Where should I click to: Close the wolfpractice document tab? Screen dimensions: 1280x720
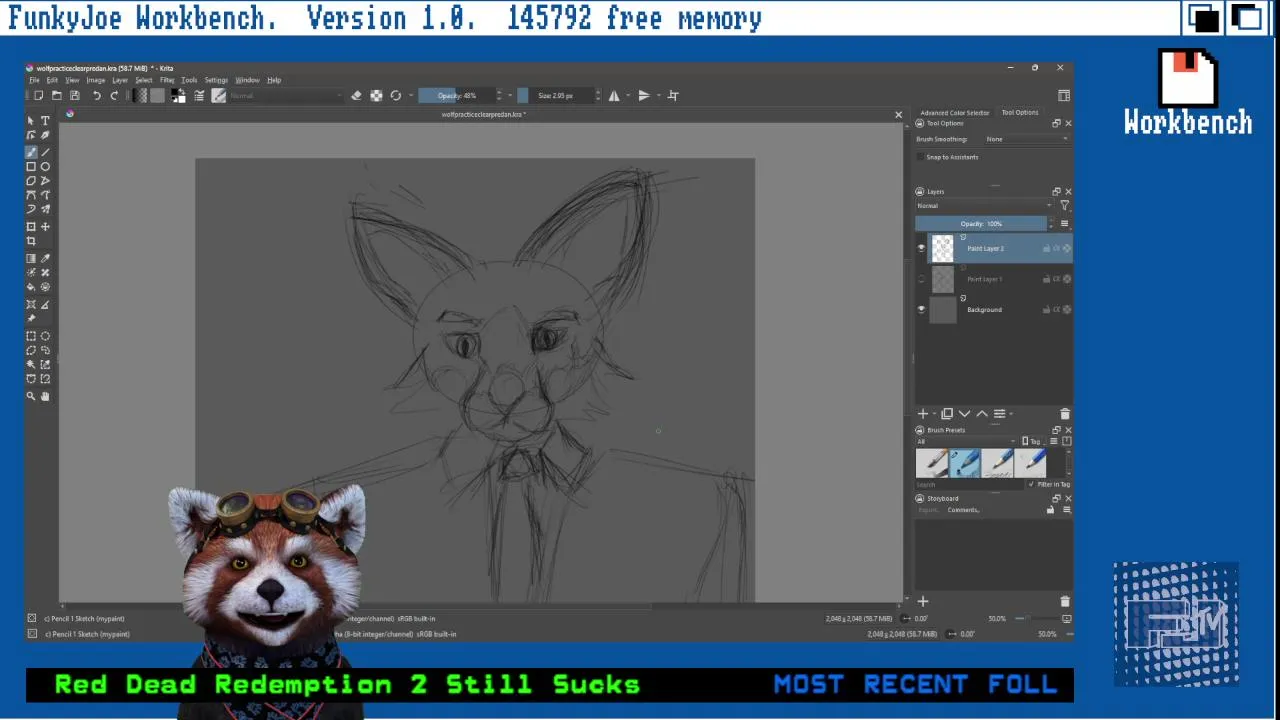[x=898, y=114]
